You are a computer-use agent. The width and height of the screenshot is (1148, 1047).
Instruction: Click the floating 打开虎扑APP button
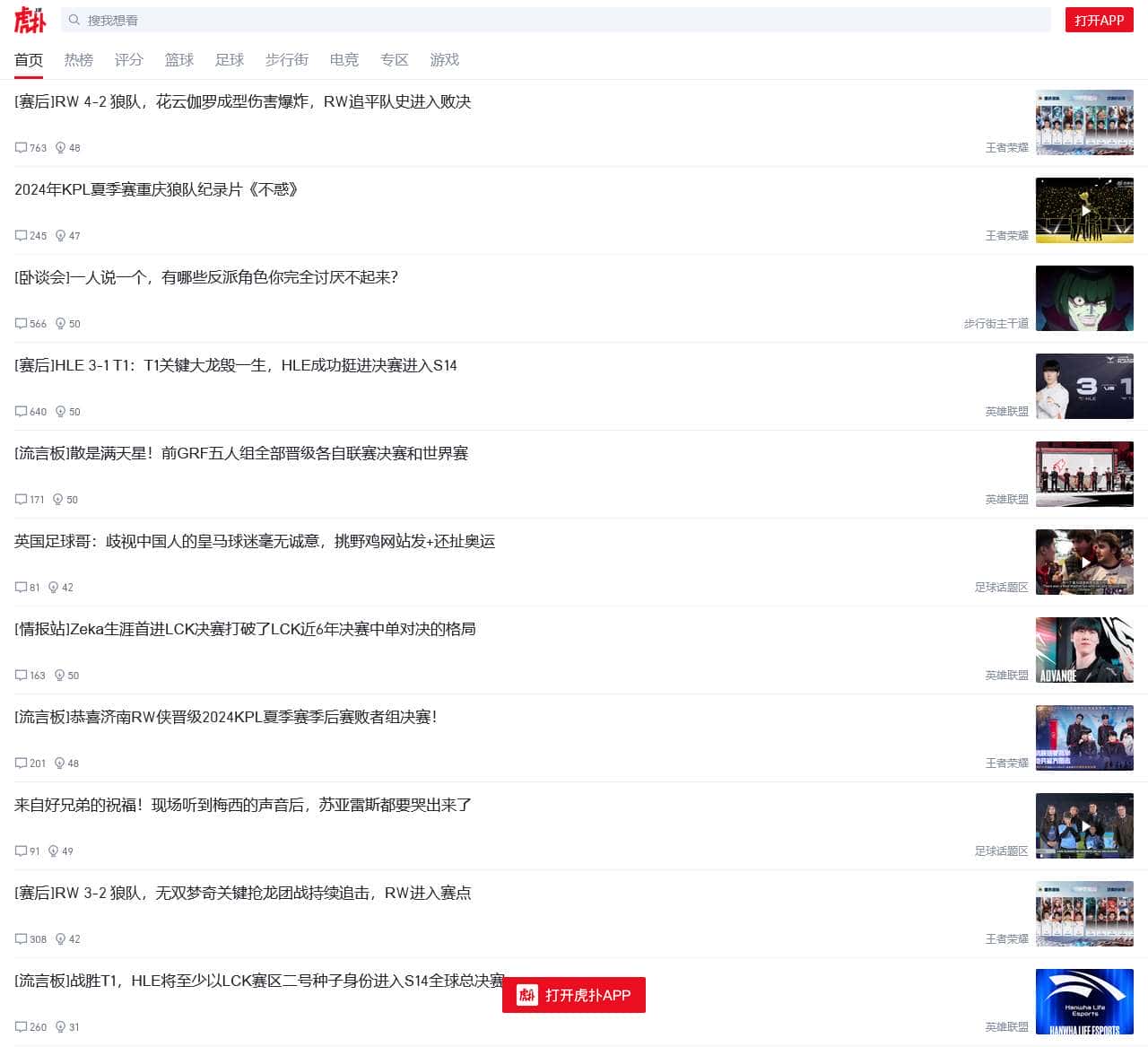click(574, 995)
